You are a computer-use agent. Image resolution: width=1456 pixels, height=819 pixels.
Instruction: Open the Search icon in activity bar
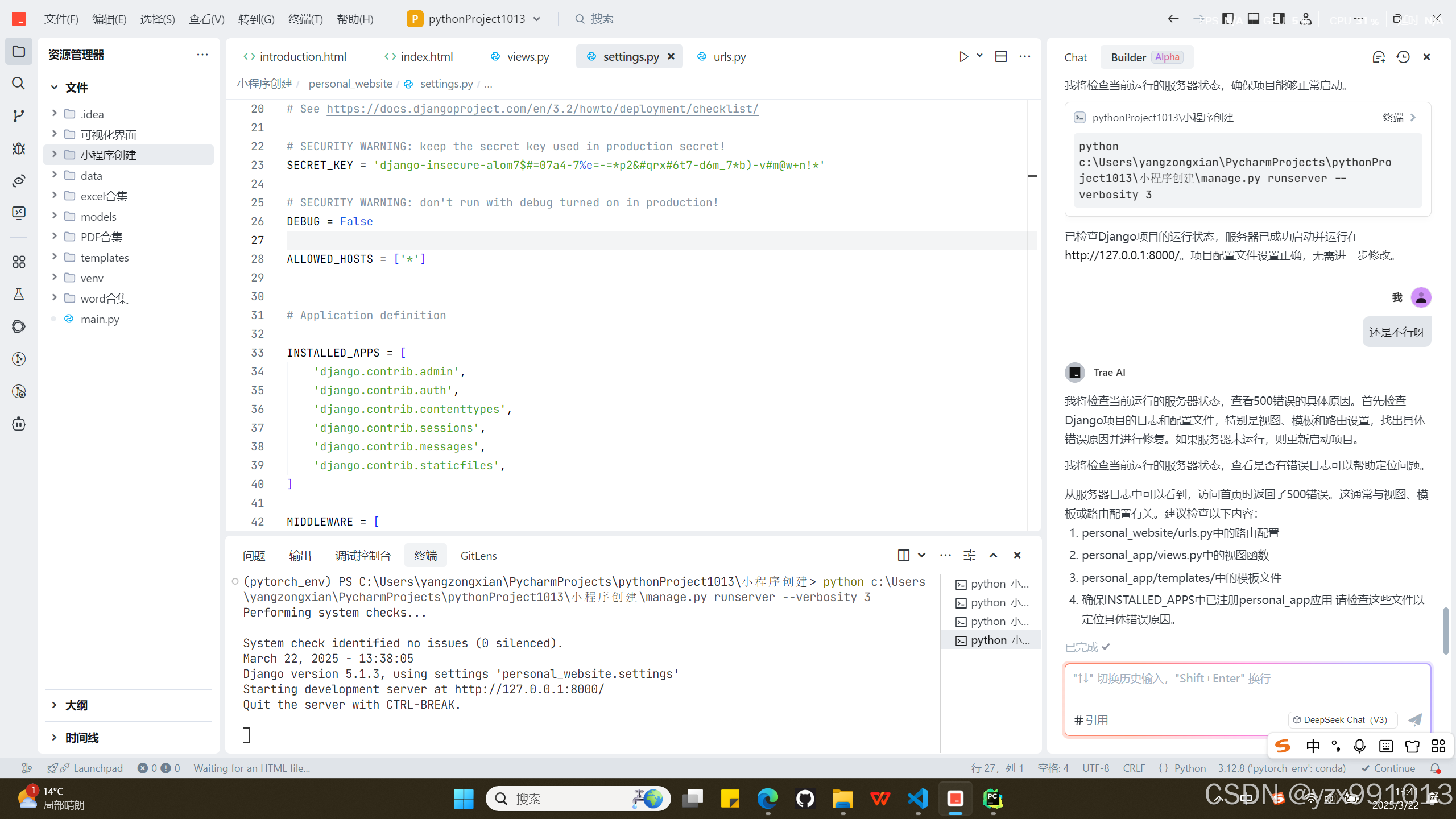(x=18, y=84)
